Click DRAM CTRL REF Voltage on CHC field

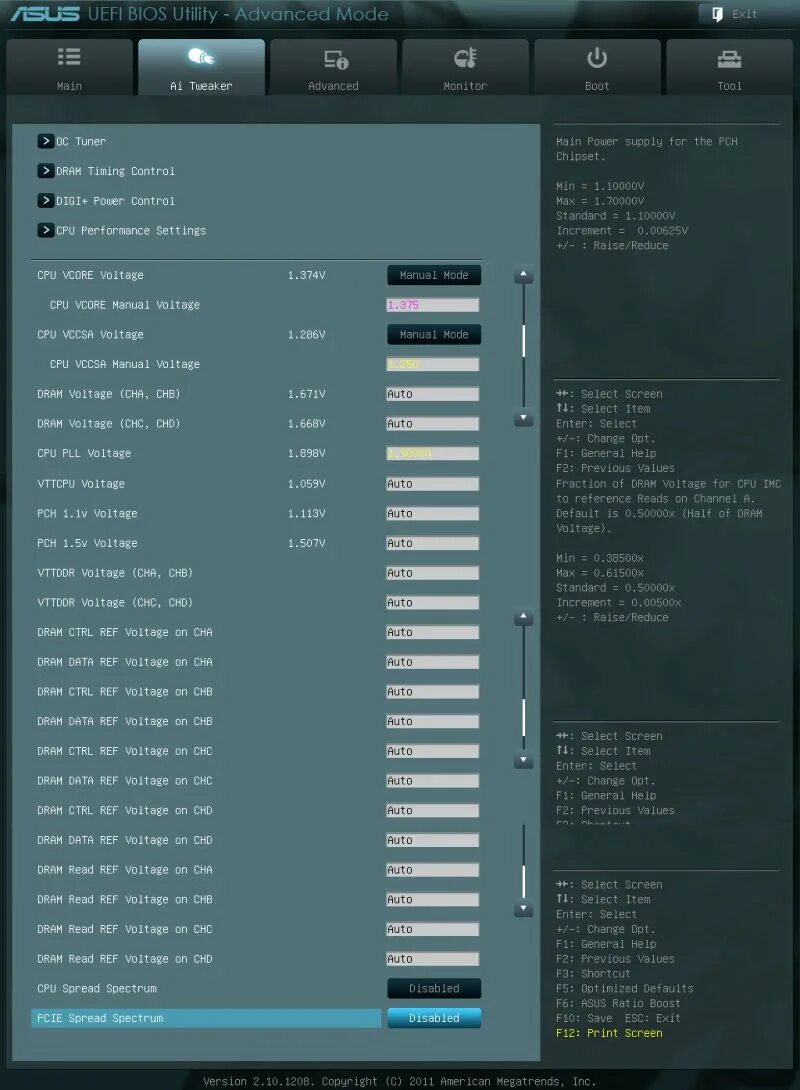click(432, 751)
